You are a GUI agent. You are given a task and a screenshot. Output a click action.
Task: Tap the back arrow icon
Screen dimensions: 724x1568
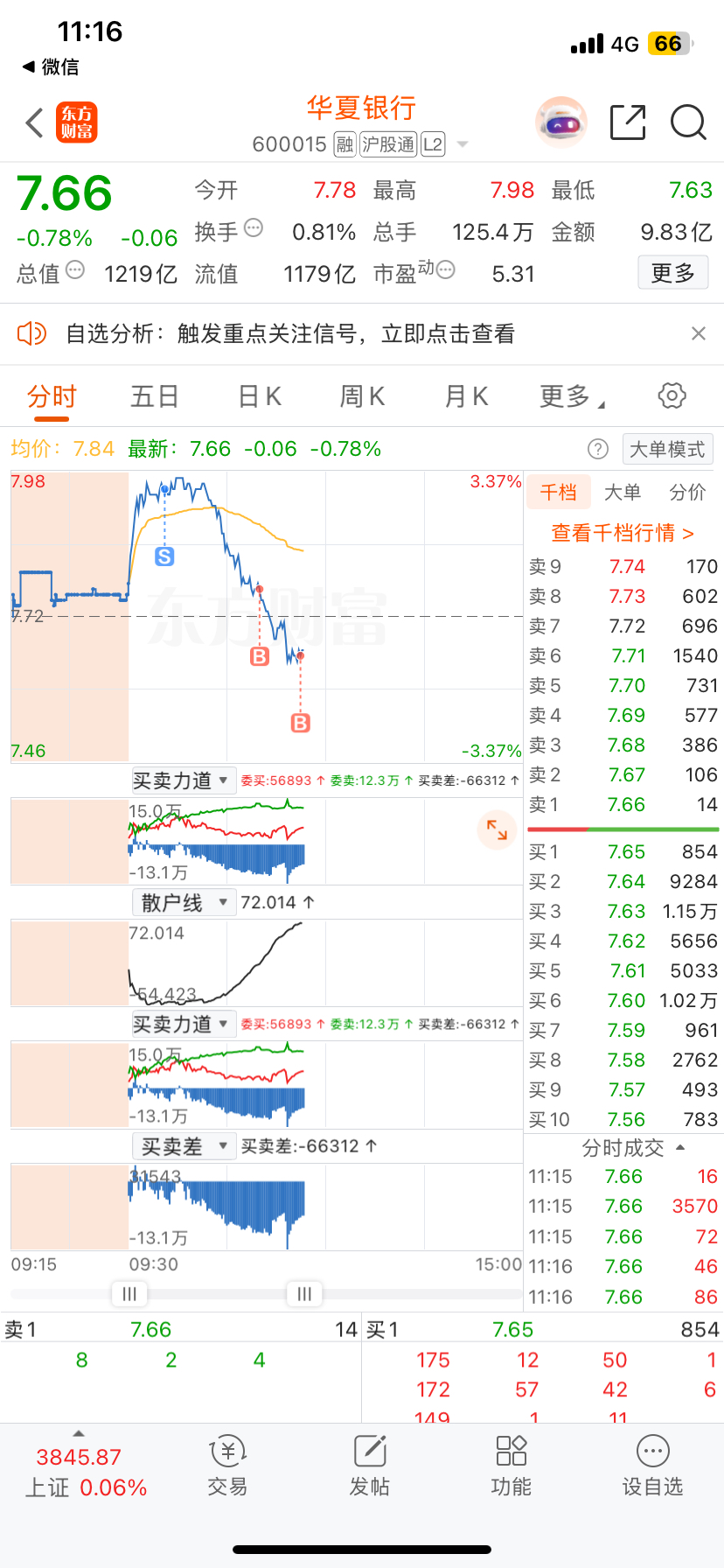34,123
